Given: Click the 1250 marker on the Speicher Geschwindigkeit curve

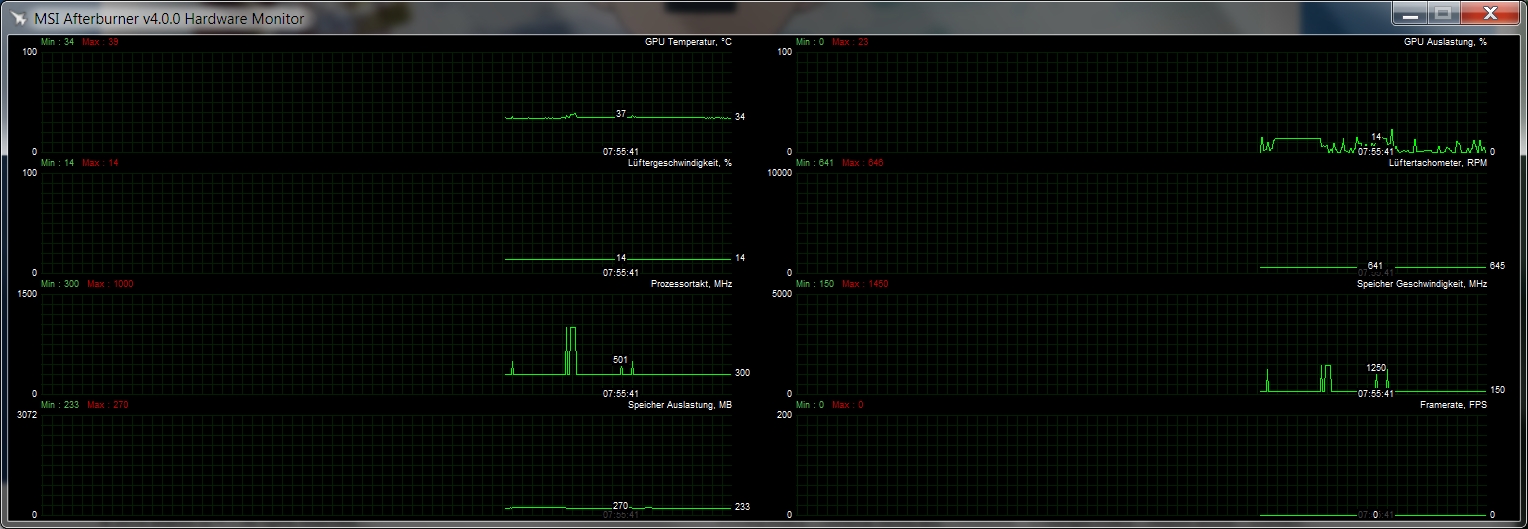Looking at the screenshot, I should [1377, 368].
